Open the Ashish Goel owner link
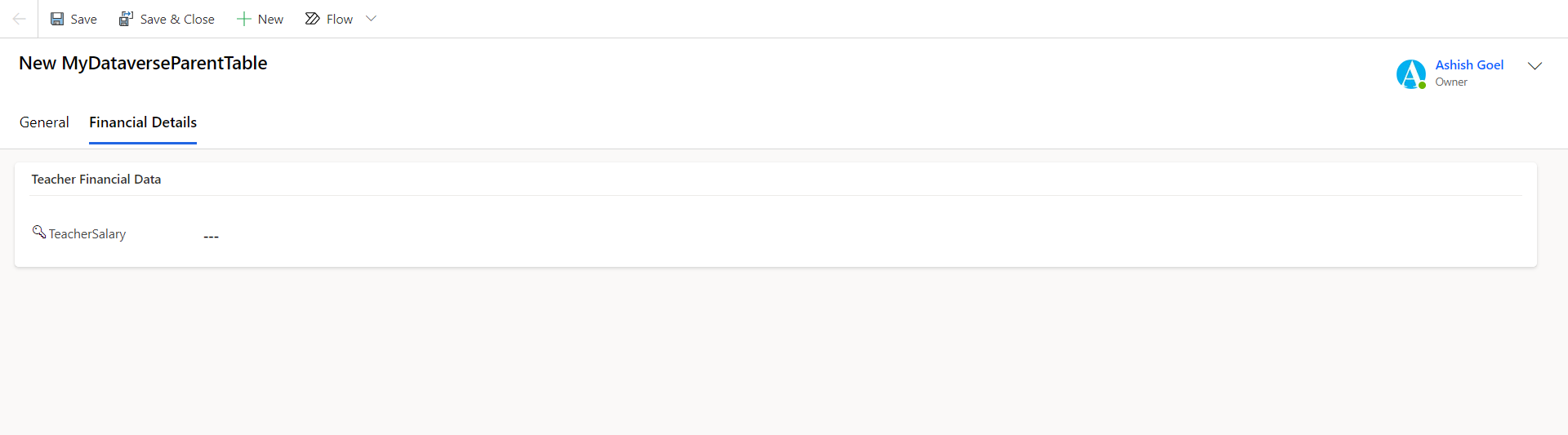The height and width of the screenshot is (435, 1568). [1469, 65]
